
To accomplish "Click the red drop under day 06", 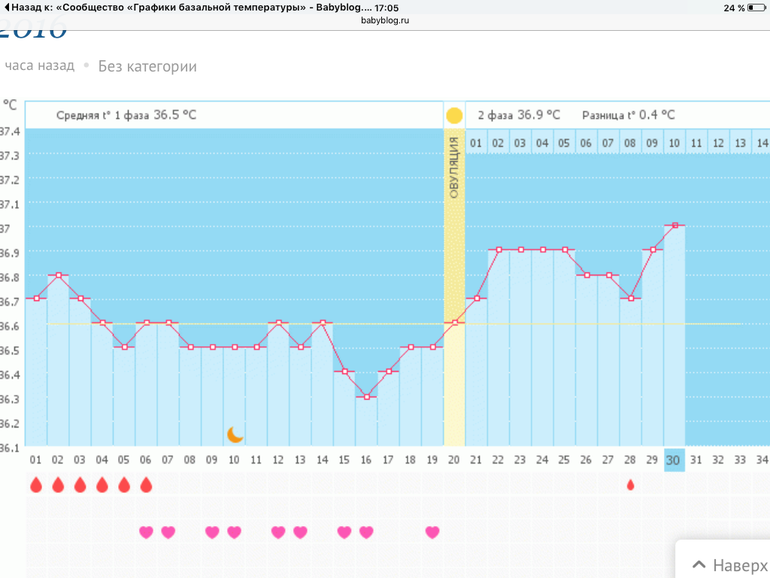I will click(146, 485).
